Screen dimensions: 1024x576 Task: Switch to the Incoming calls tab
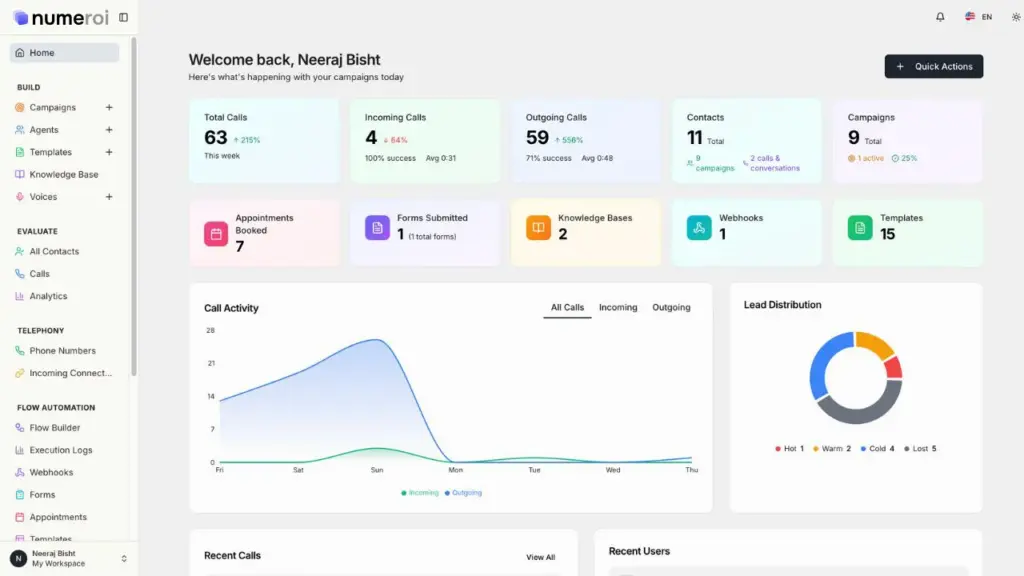click(618, 308)
